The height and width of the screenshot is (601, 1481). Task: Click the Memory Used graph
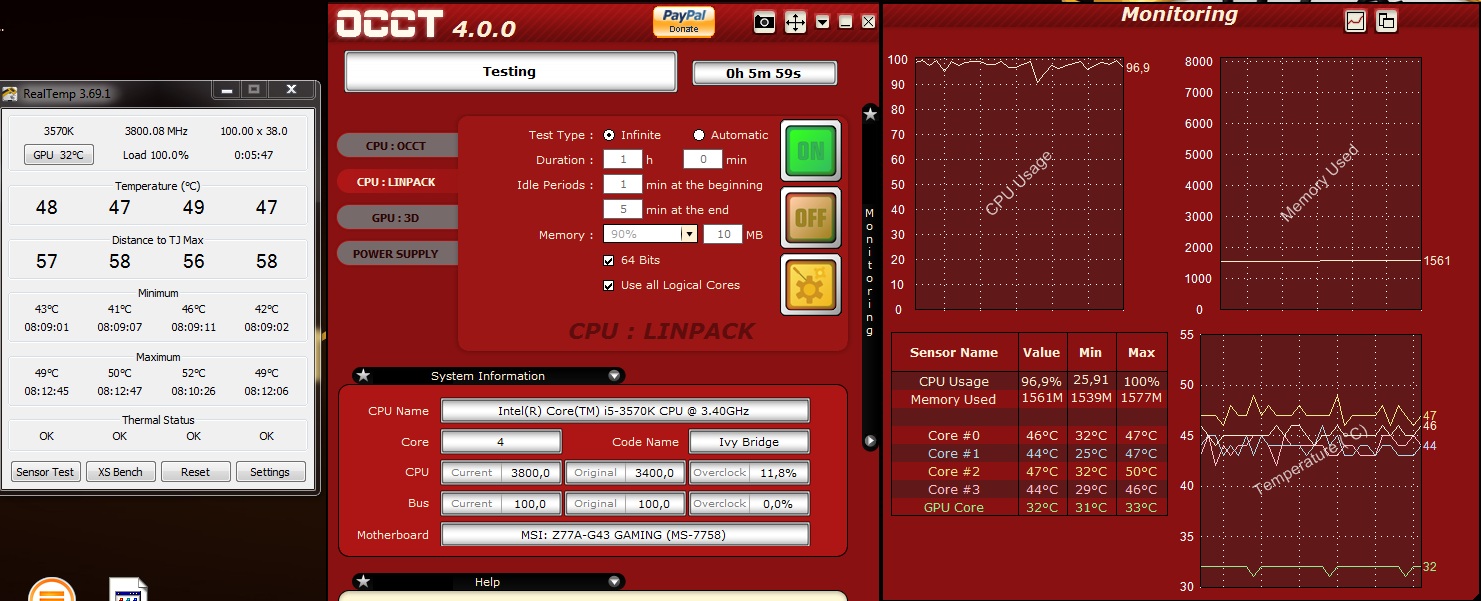coord(1320,183)
